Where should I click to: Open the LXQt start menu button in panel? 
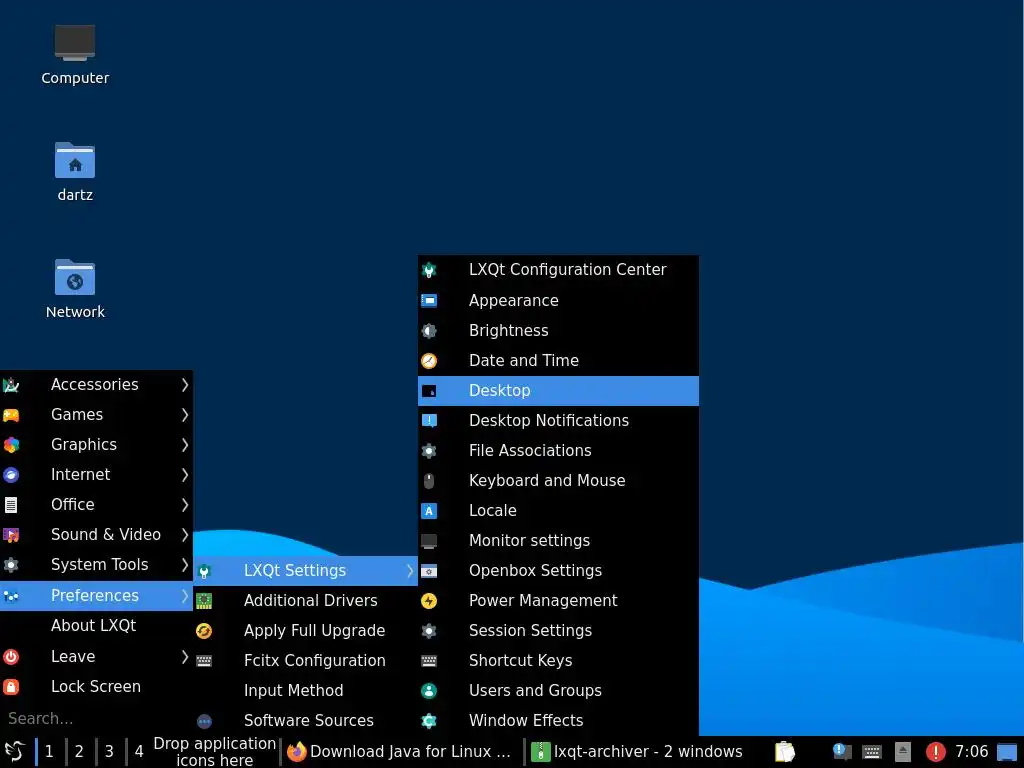(14, 752)
